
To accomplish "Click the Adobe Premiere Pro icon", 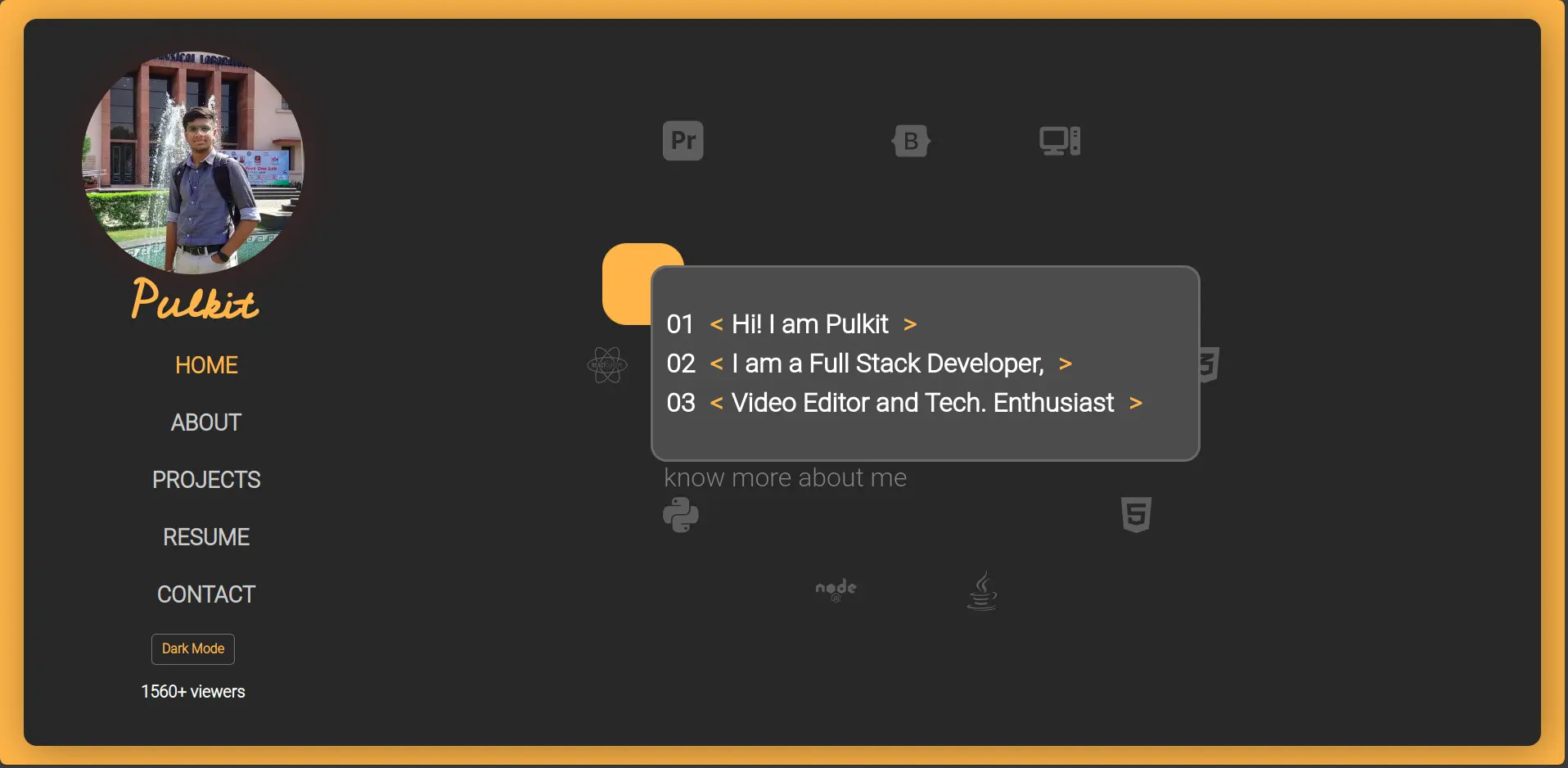I will tap(683, 141).
